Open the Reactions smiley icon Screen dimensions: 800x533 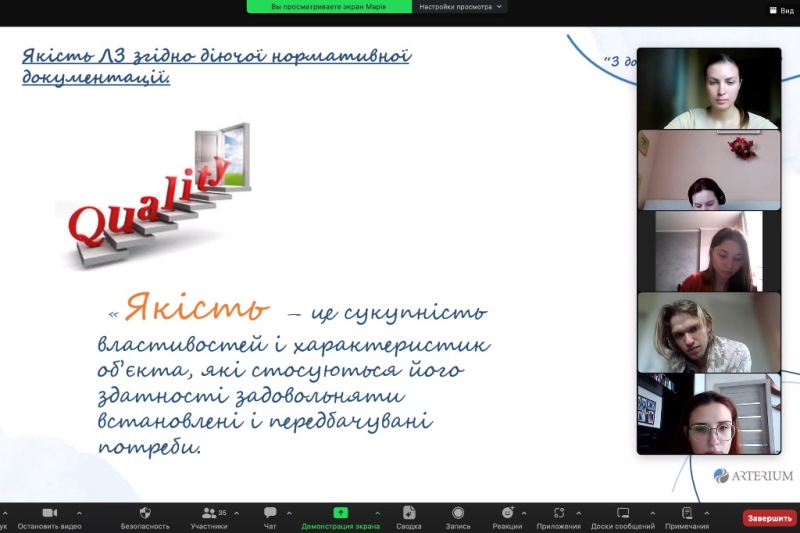[x=508, y=513]
